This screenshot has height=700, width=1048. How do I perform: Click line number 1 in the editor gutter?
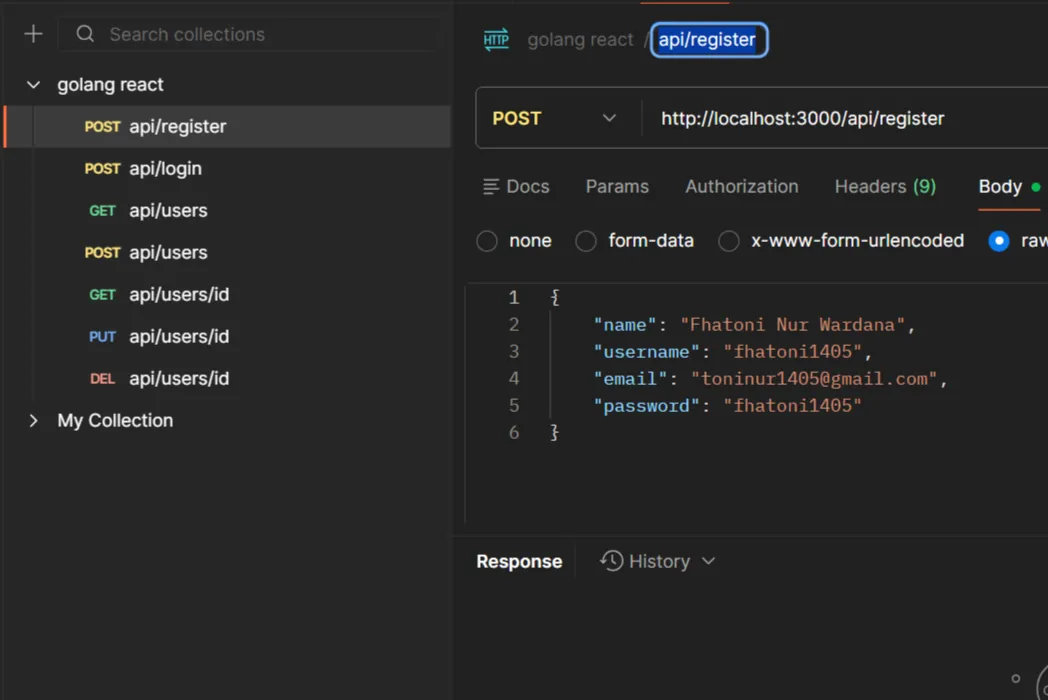[x=513, y=298]
